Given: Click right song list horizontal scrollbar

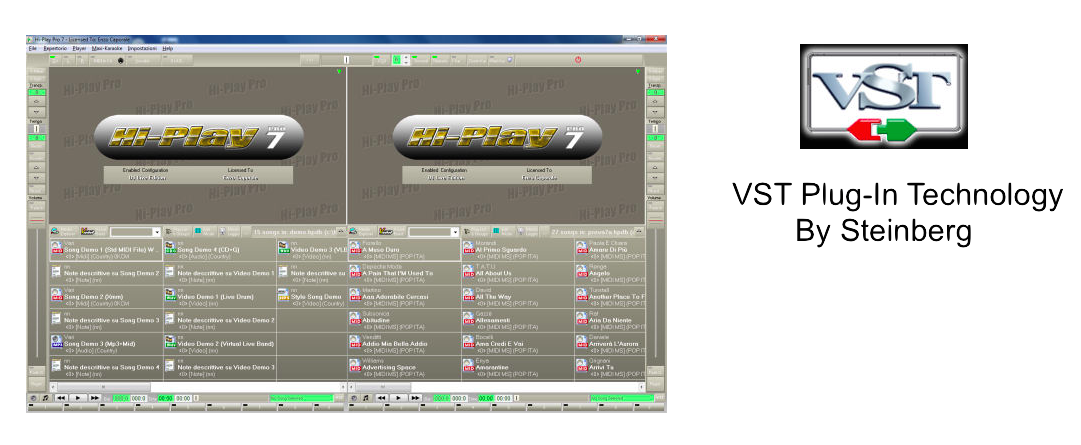Looking at the screenshot, I should pos(496,387).
